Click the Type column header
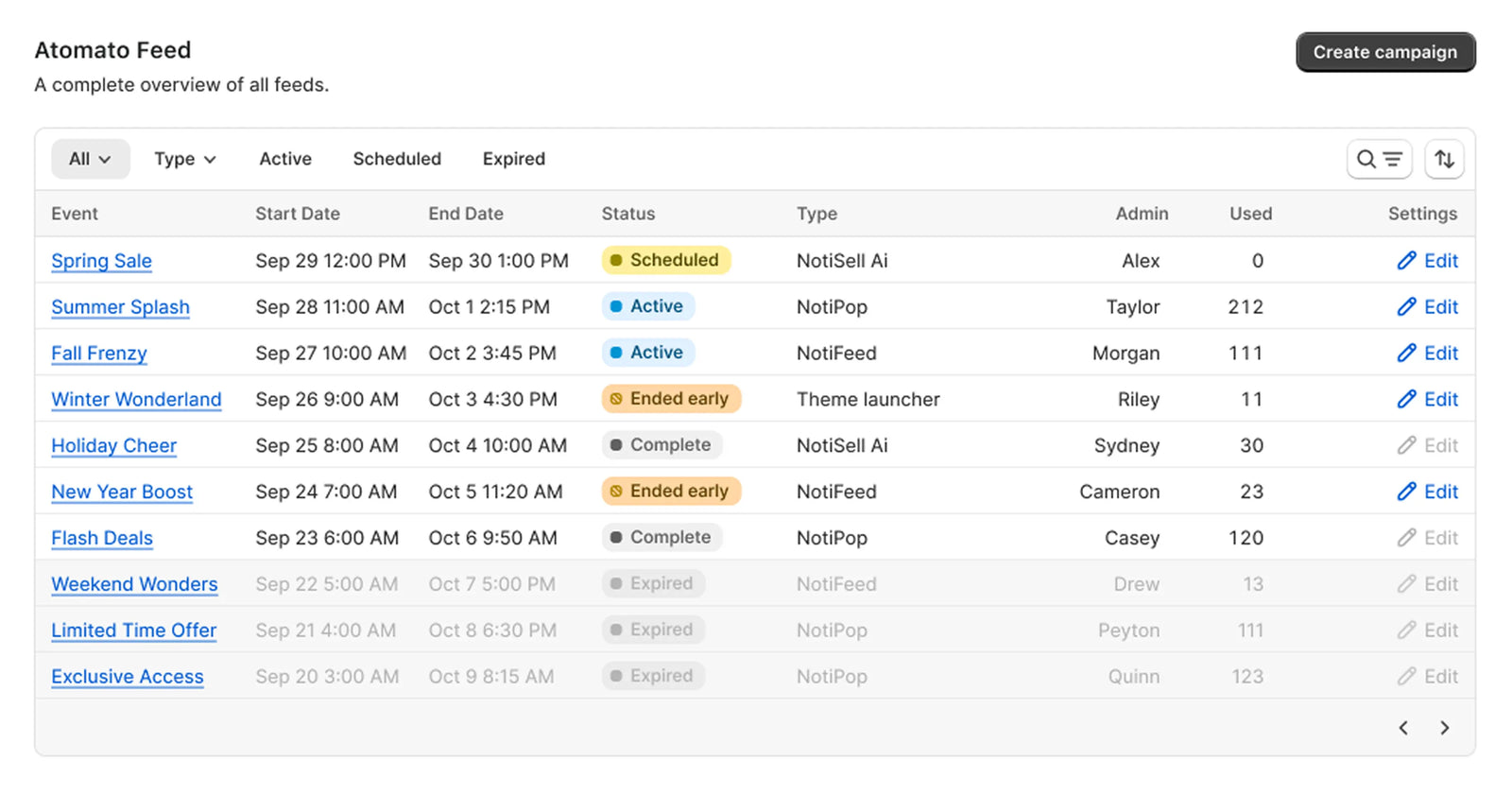The image size is (1512, 795). point(816,214)
